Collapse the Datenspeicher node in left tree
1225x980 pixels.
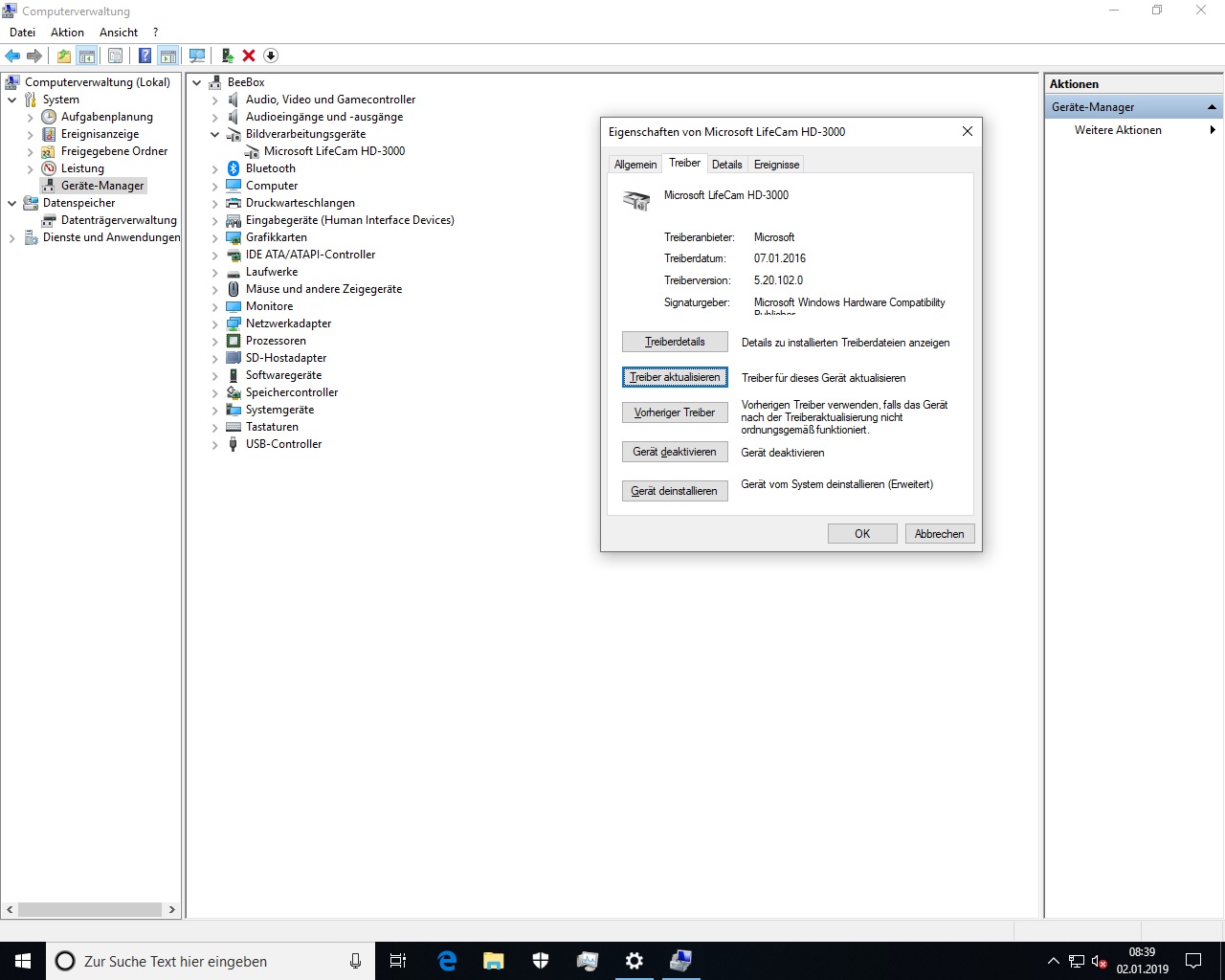click(11, 203)
